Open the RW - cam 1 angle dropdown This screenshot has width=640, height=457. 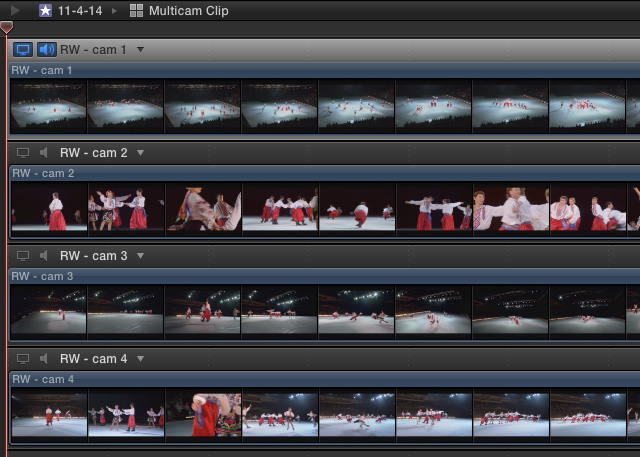pyautogui.click(x=140, y=50)
